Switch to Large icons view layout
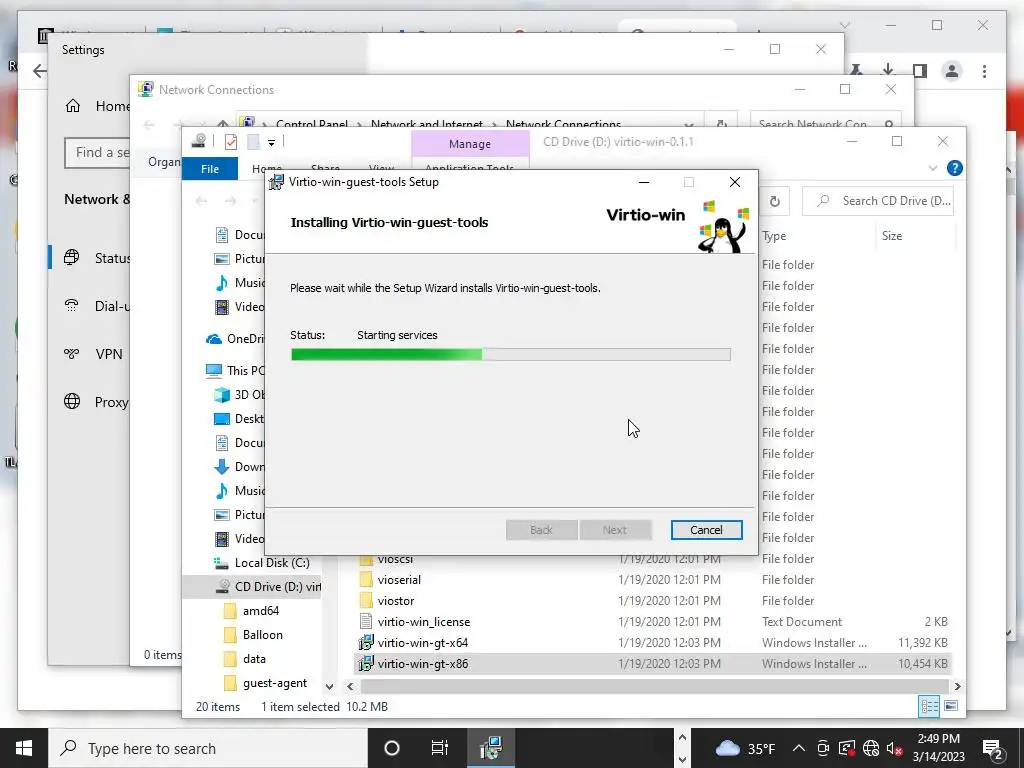 click(x=951, y=706)
